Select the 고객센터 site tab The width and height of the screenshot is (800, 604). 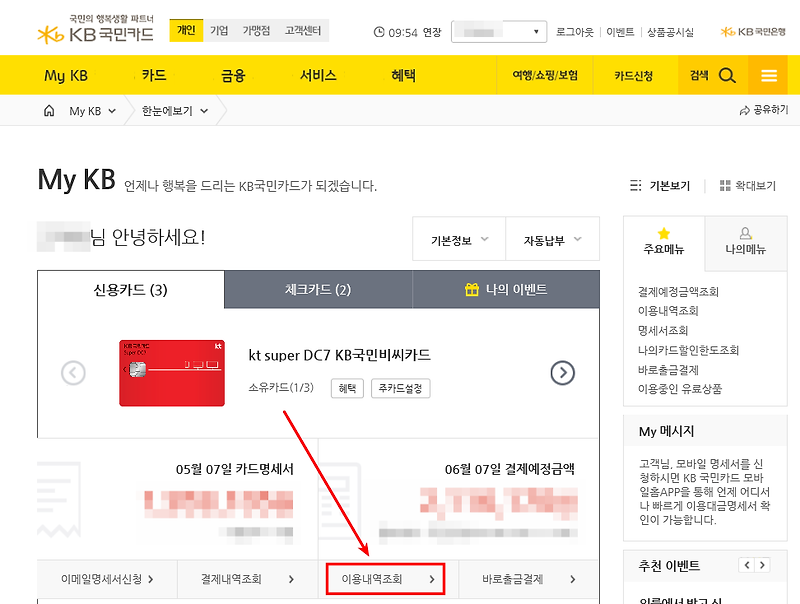(x=303, y=31)
